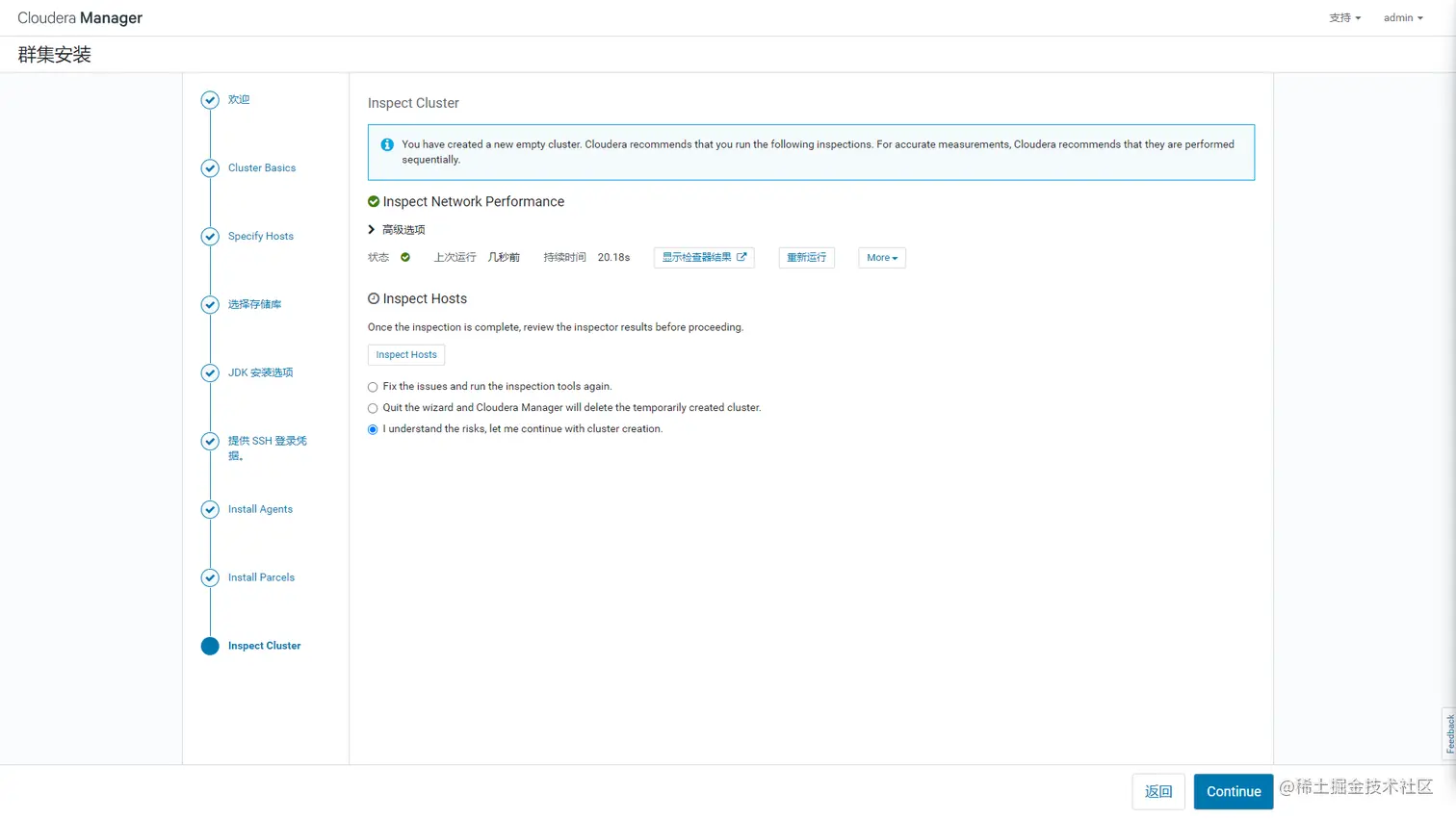Click the Continue button
The image size is (1456, 819).
[1234, 792]
